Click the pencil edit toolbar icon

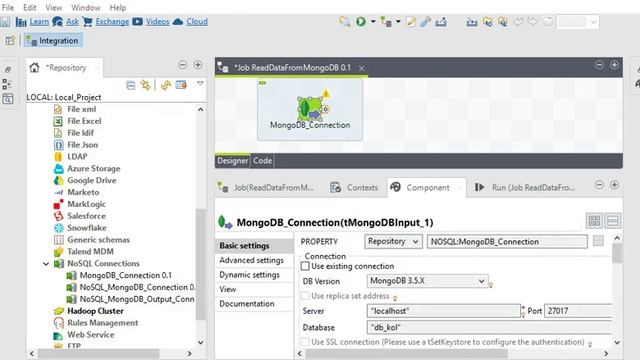click(411, 21)
